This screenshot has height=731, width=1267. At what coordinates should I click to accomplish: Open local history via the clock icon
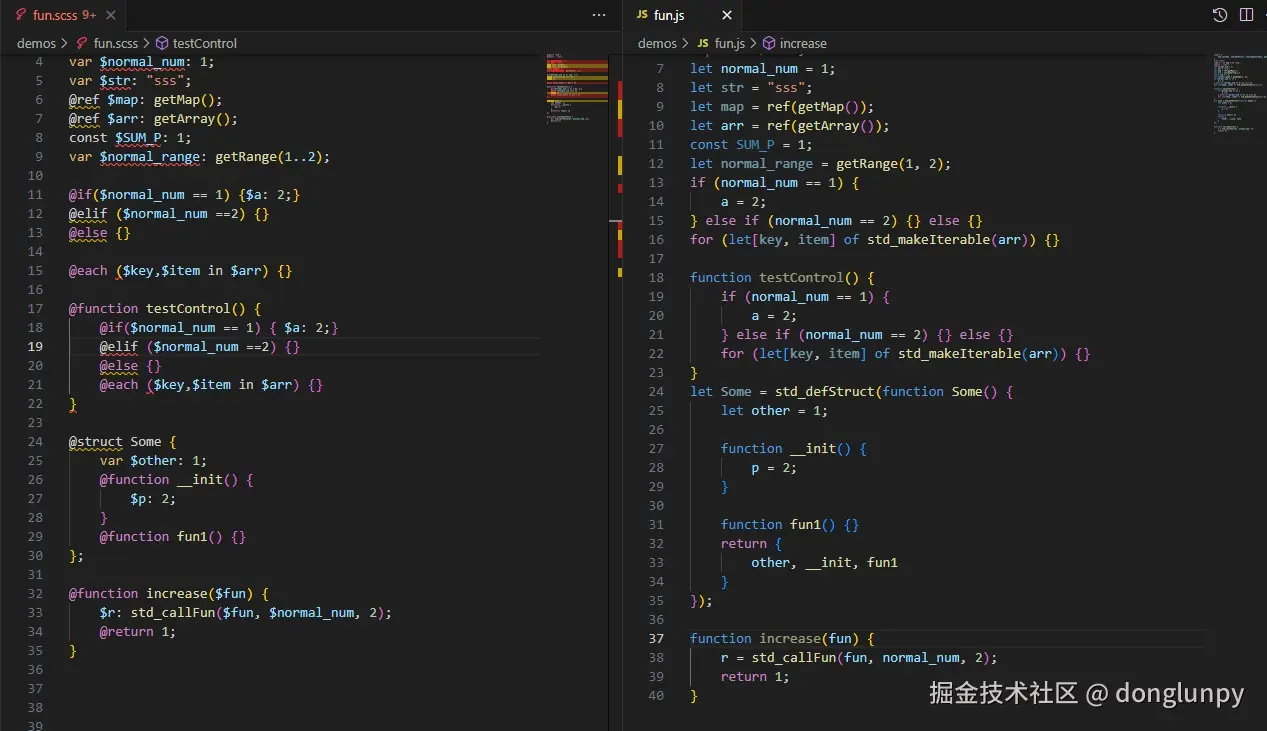1219,15
